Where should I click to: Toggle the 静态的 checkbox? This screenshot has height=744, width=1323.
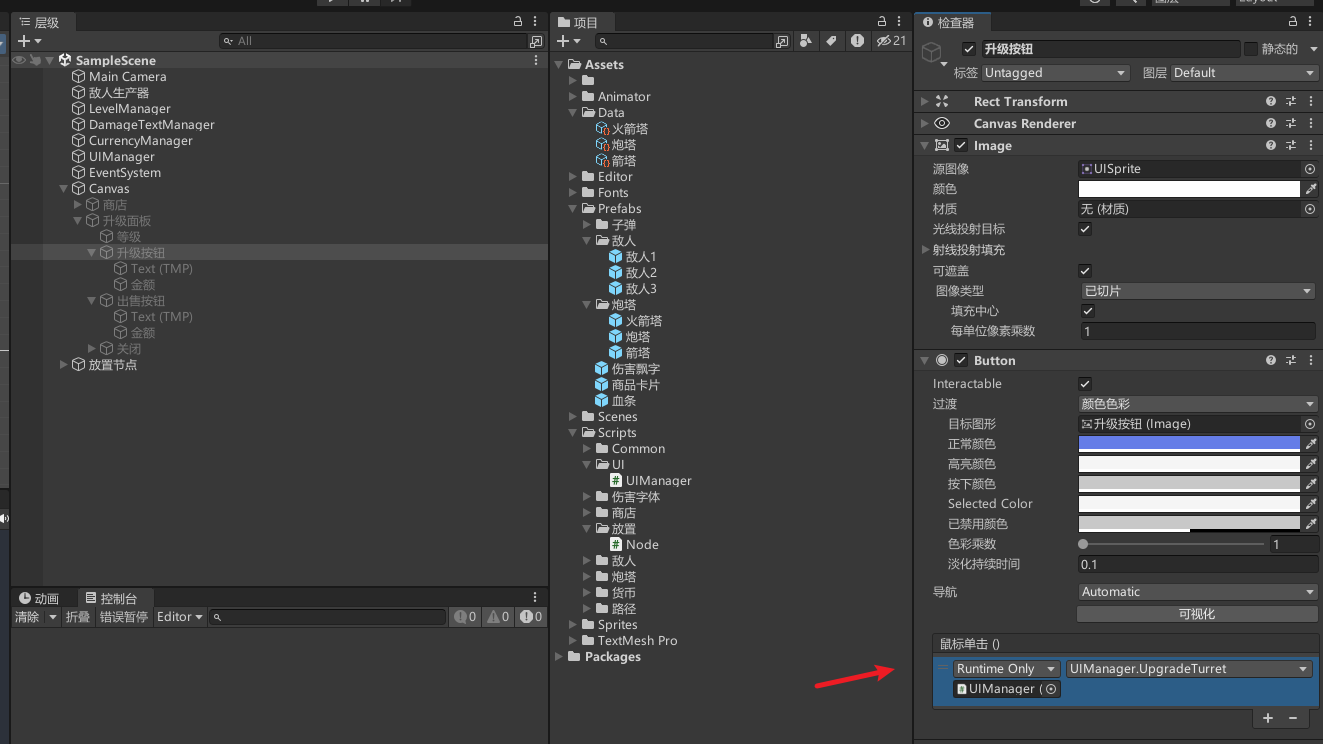pyautogui.click(x=1251, y=49)
